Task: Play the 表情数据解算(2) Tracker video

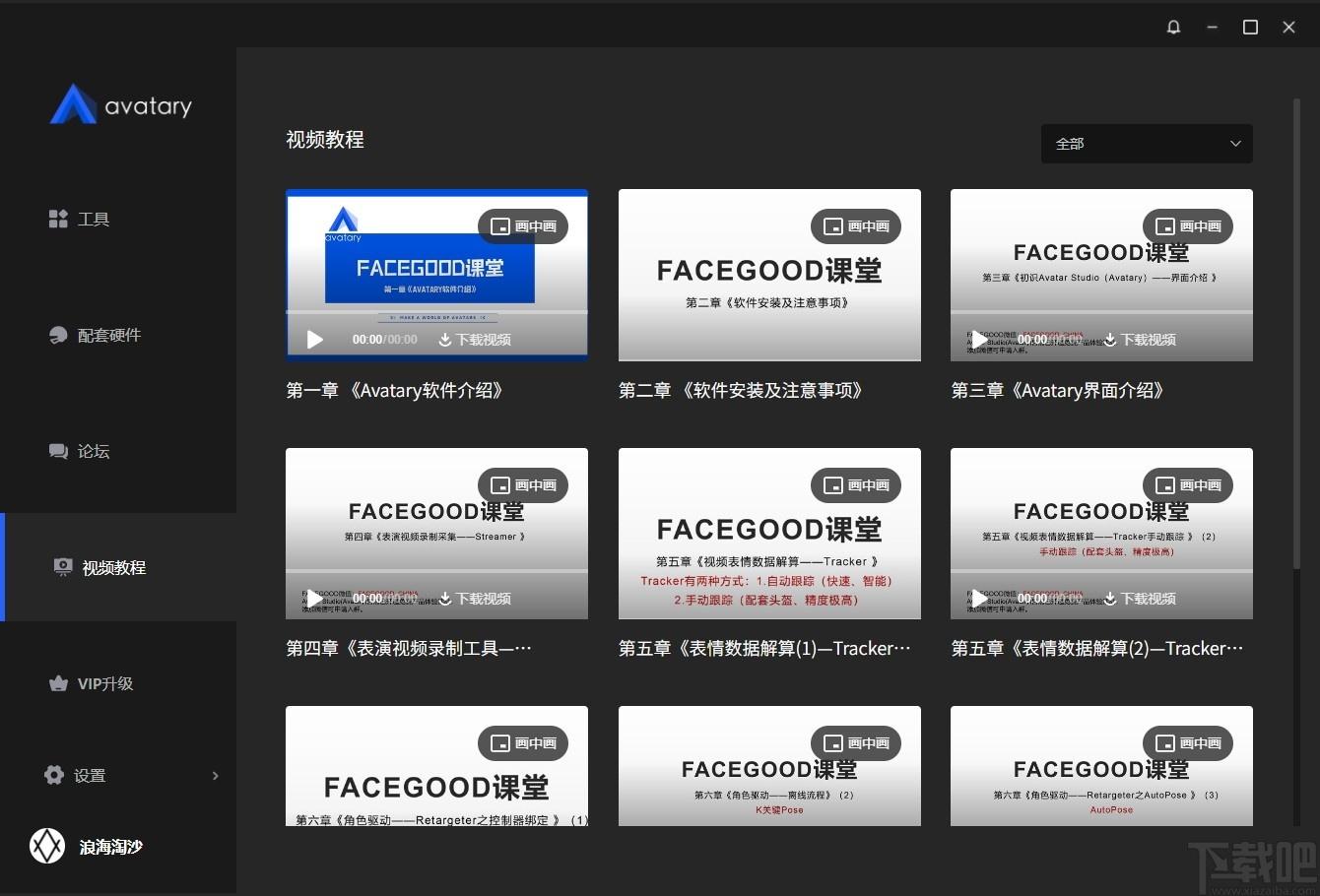Action: (x=979, y=598)
